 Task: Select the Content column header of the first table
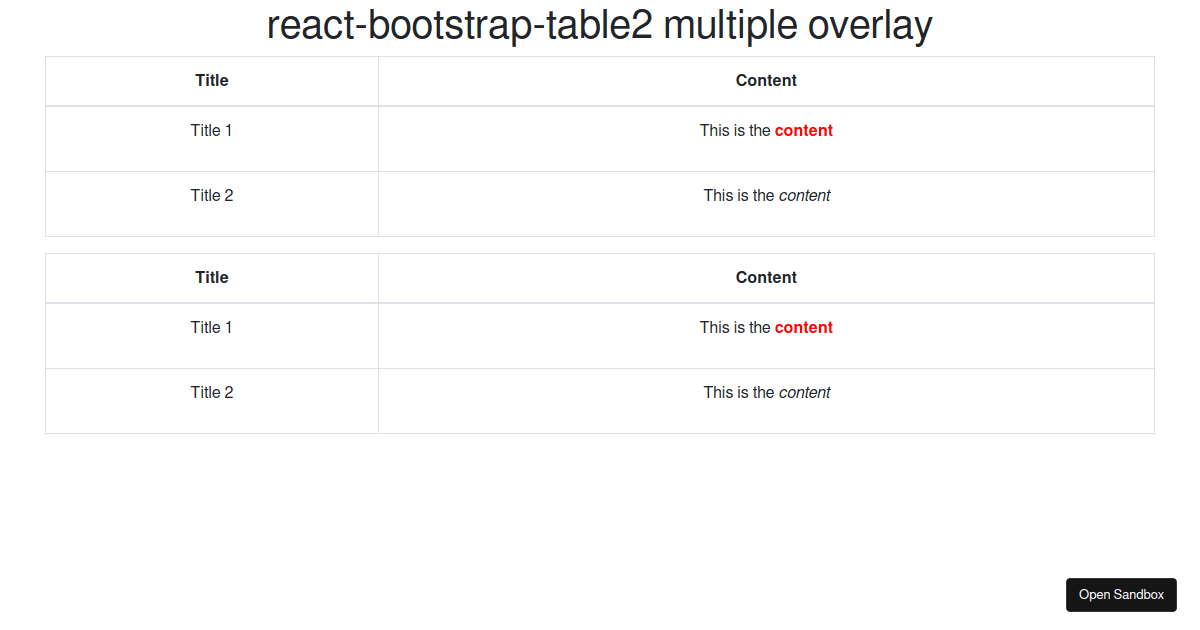pos(766,80)
